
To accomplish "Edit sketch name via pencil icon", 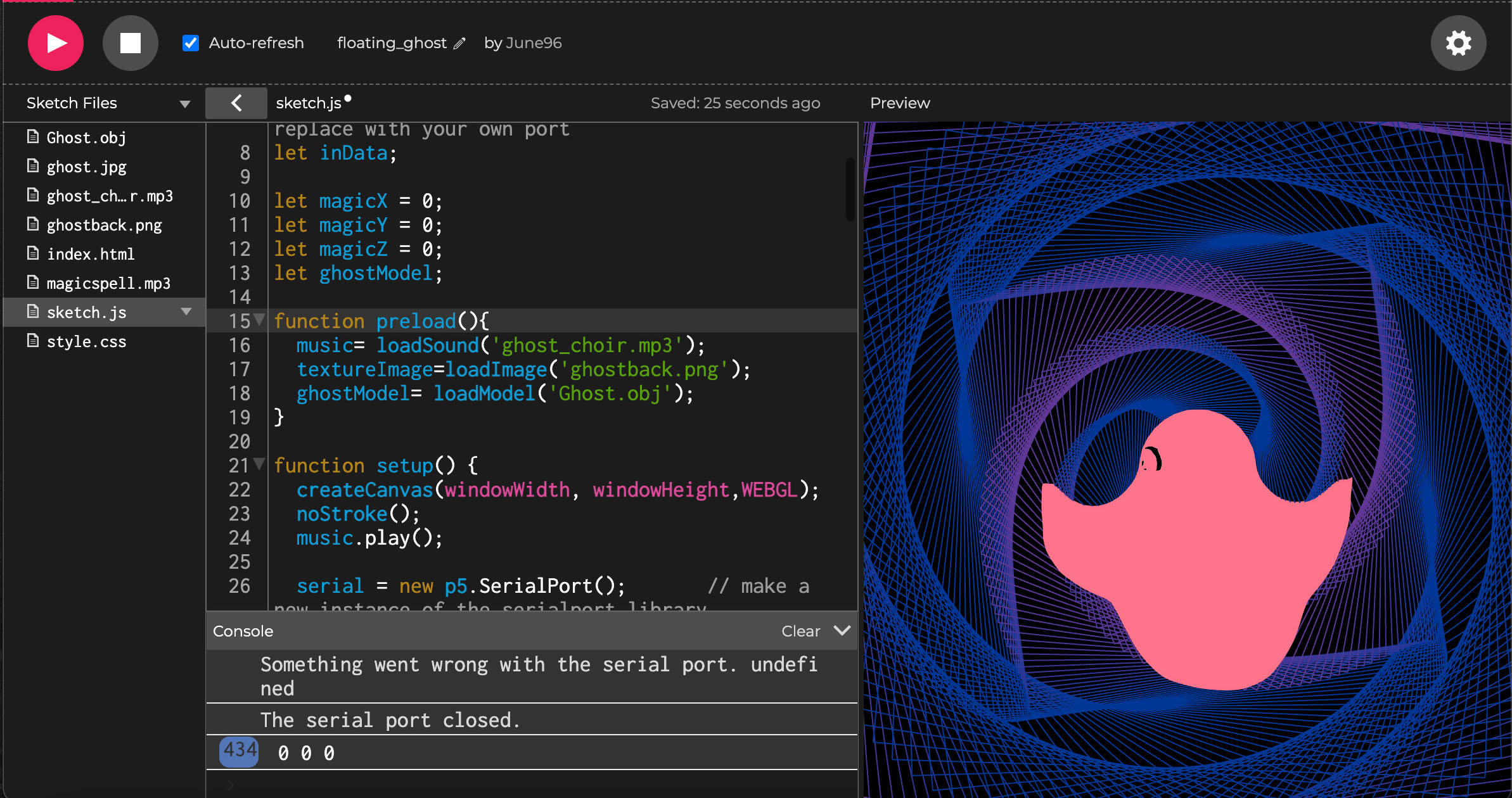I will (459, 43).
